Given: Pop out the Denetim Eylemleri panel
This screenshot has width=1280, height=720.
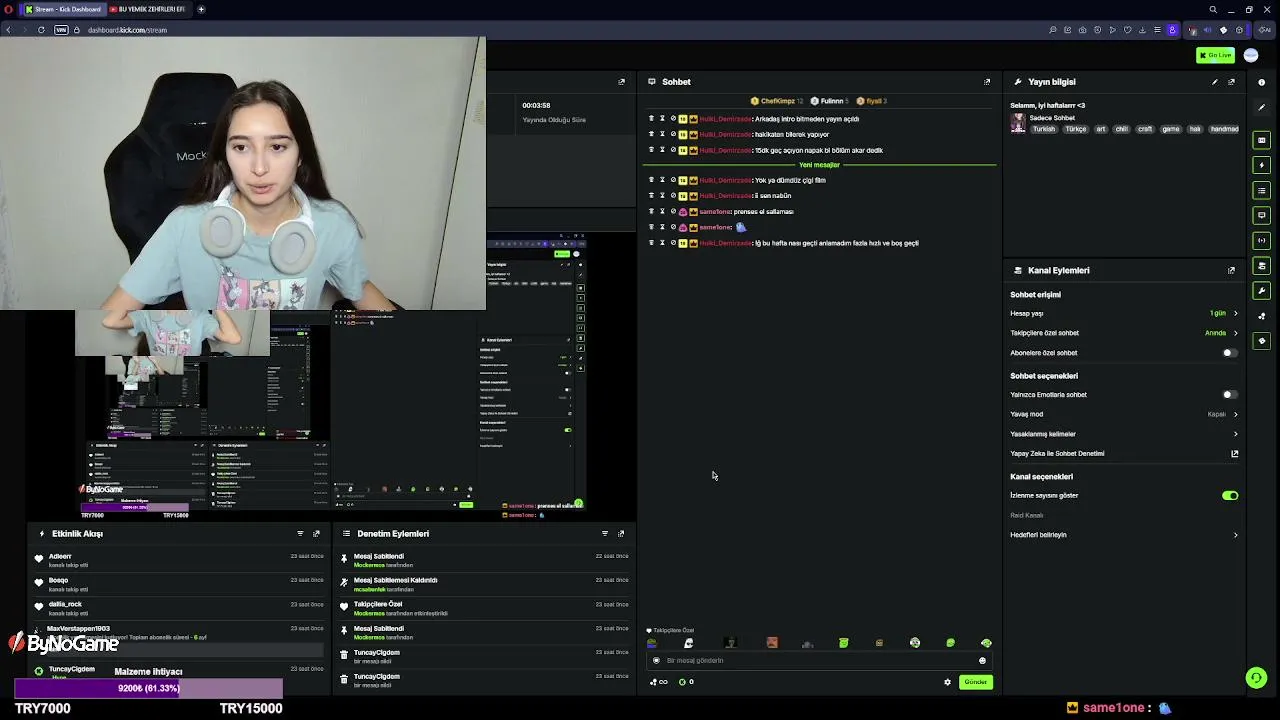Looking at the screenshot, I should click(620, 534).
